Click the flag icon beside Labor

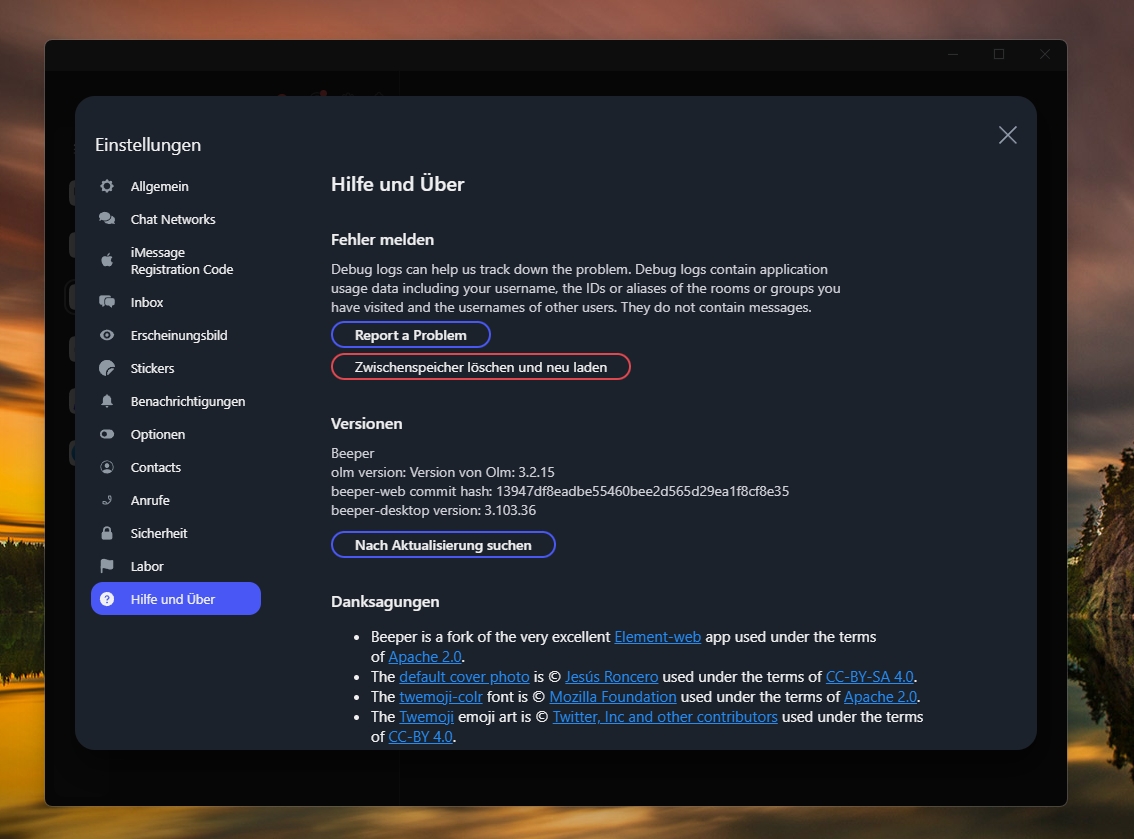(x=107, y=566)
